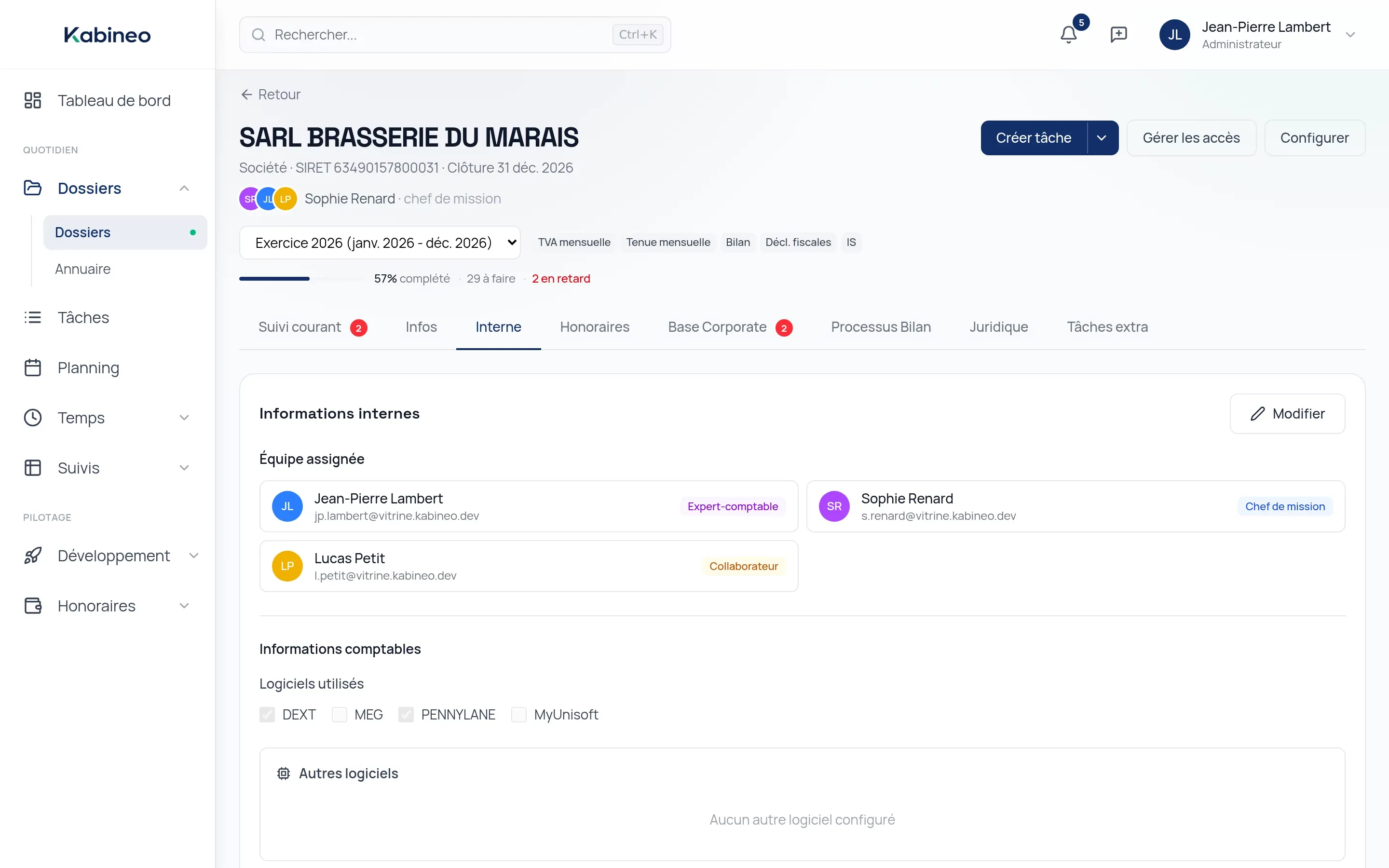
Task: Expand the Suivis sidebar section
Action: coord(184,468)
